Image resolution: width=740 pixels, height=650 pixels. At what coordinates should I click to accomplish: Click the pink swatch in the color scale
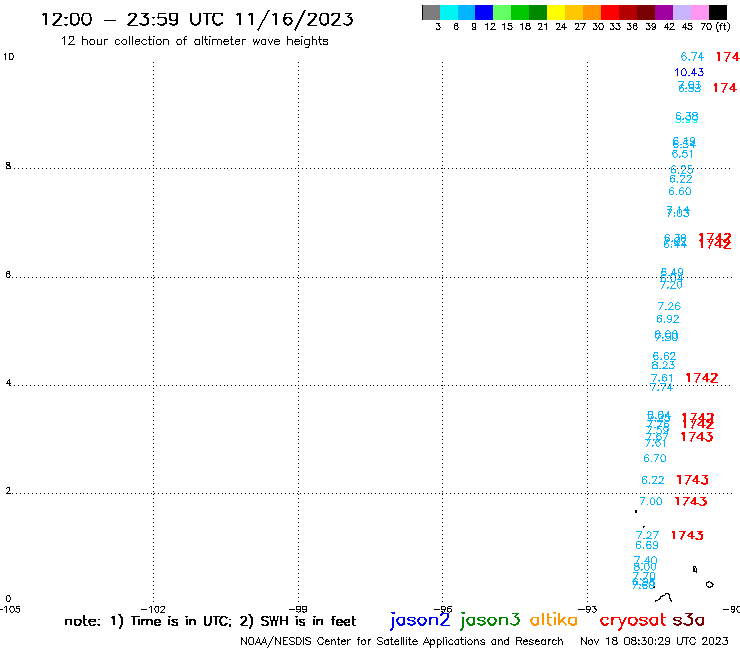pos(699,12)
